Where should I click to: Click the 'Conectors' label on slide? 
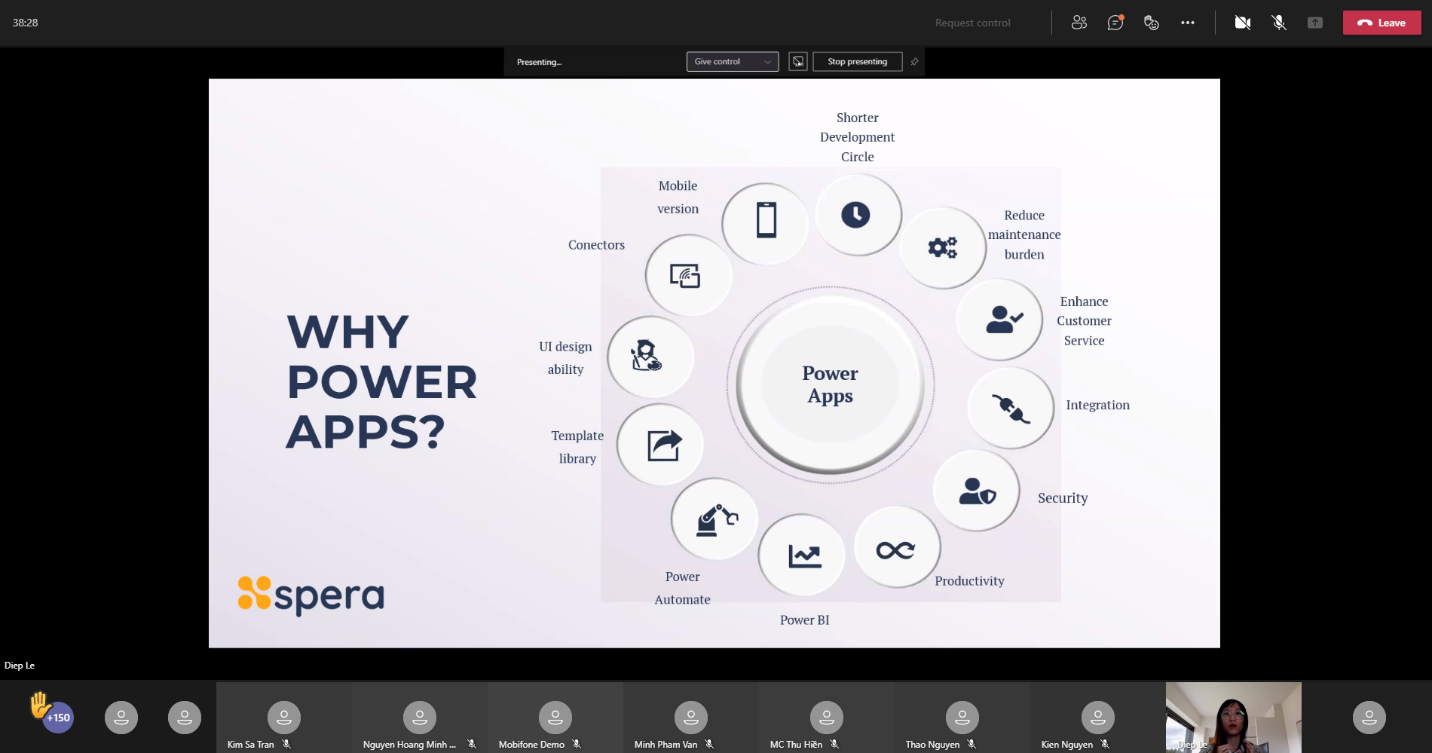click(597, 245)
